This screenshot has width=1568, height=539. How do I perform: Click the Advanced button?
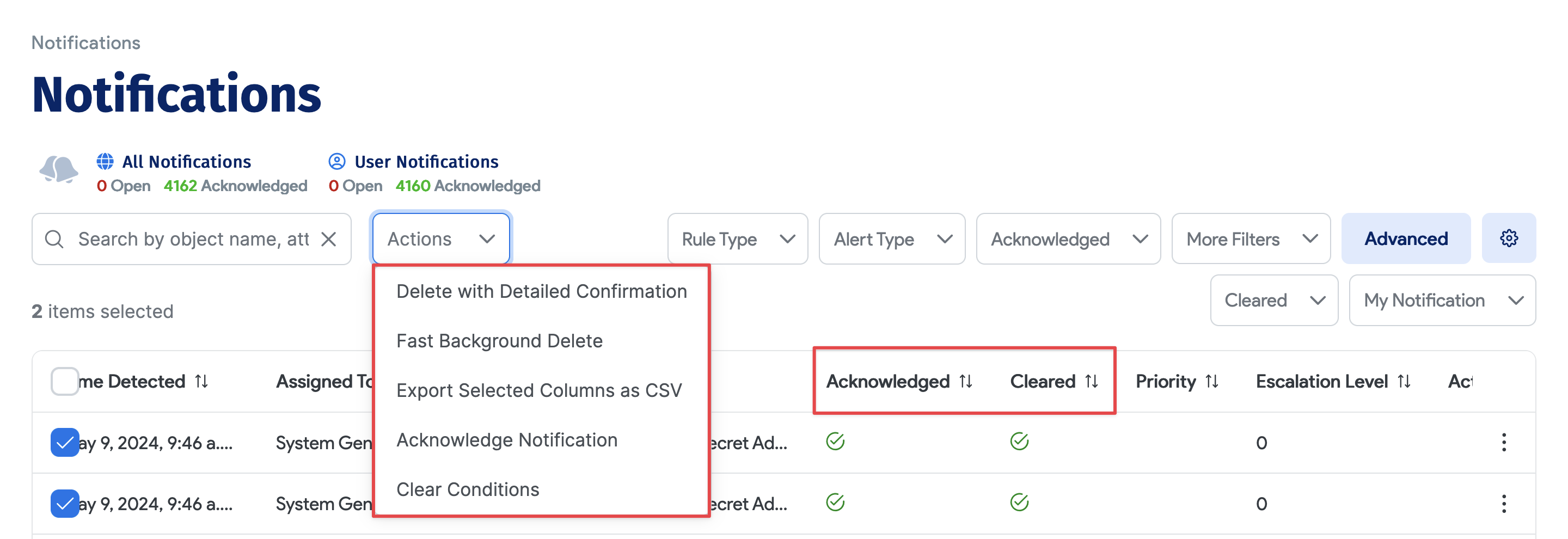click(x=1406, y=238)
